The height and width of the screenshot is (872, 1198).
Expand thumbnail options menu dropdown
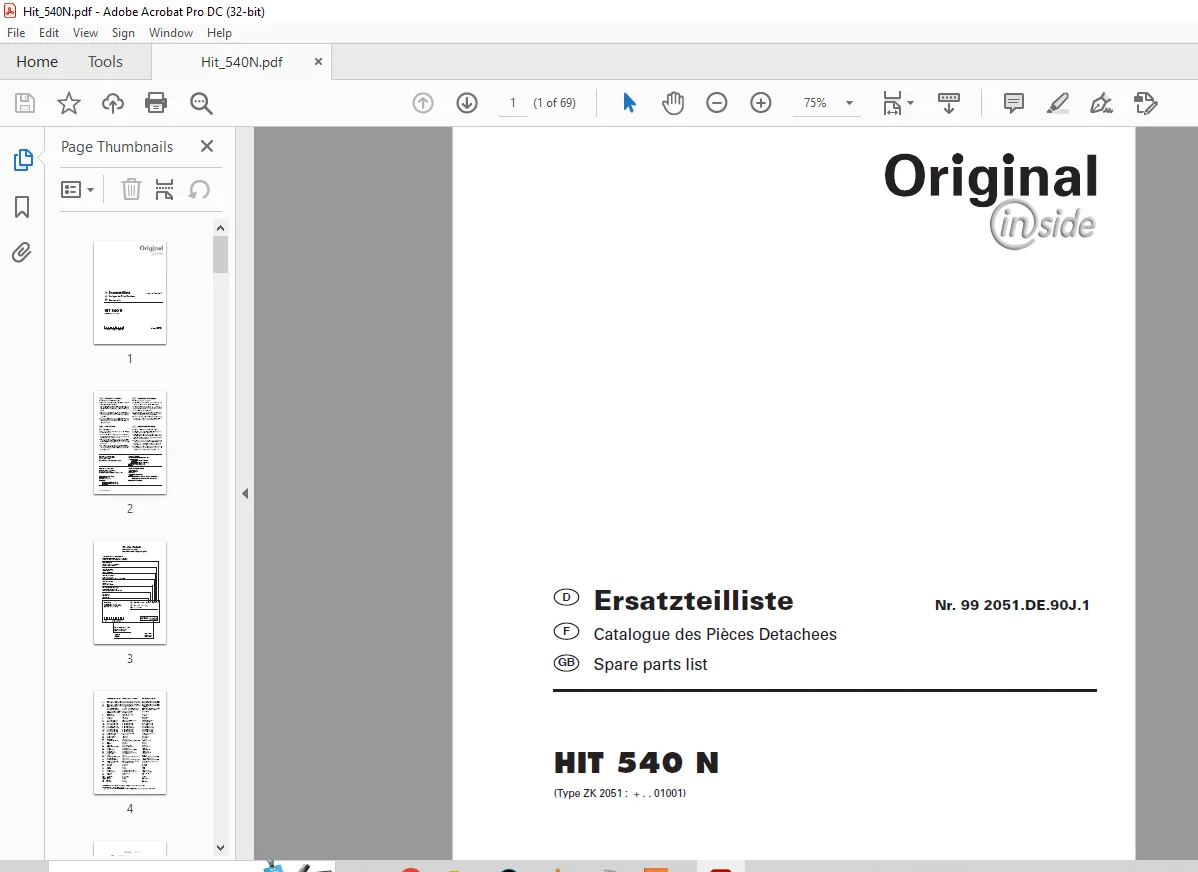tap(77, 190)
